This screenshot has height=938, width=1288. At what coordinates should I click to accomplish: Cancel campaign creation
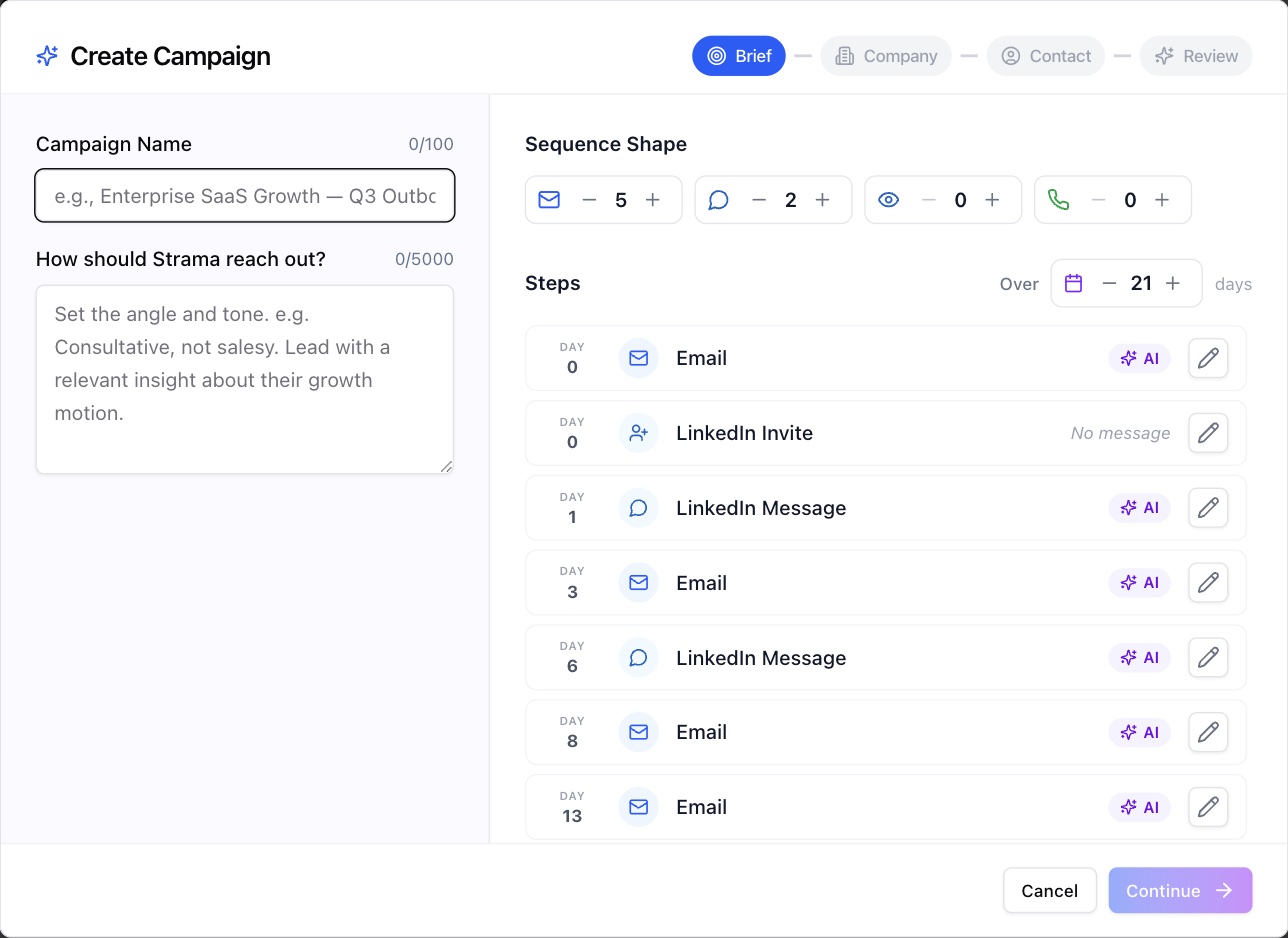(1050, 890)
